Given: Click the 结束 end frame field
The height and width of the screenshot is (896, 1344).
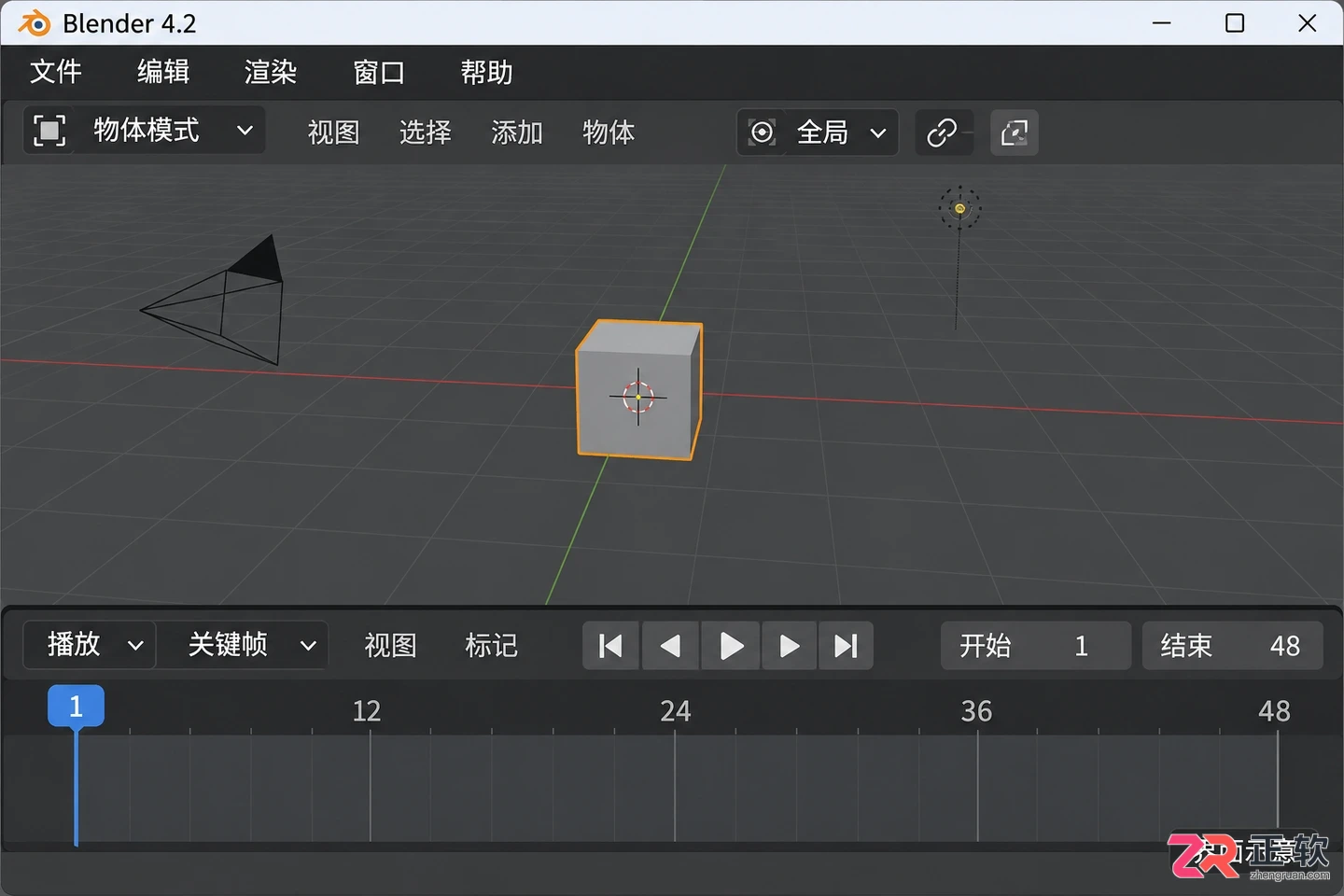Looking at the screenshot, I should point(1233,646).
